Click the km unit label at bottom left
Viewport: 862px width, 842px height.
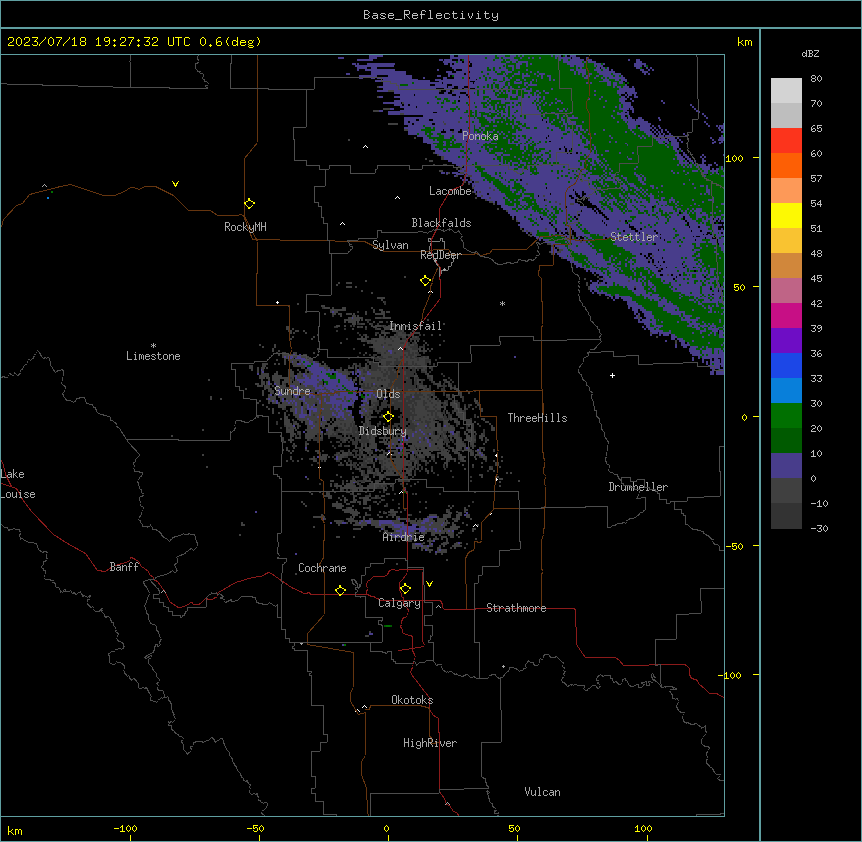15,830
